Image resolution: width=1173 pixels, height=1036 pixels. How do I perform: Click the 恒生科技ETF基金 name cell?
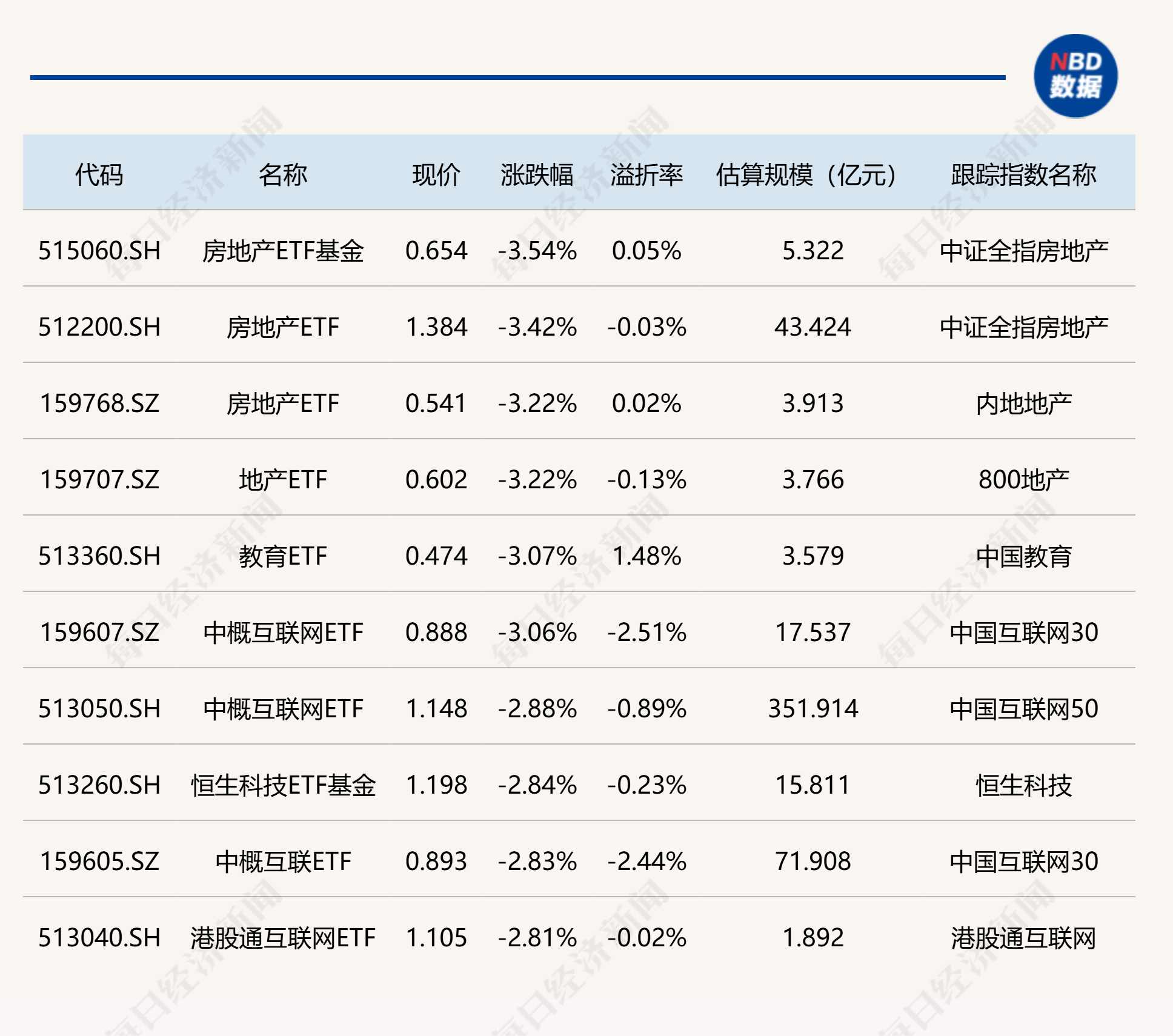pyautogui.click(x=283, y=785)
